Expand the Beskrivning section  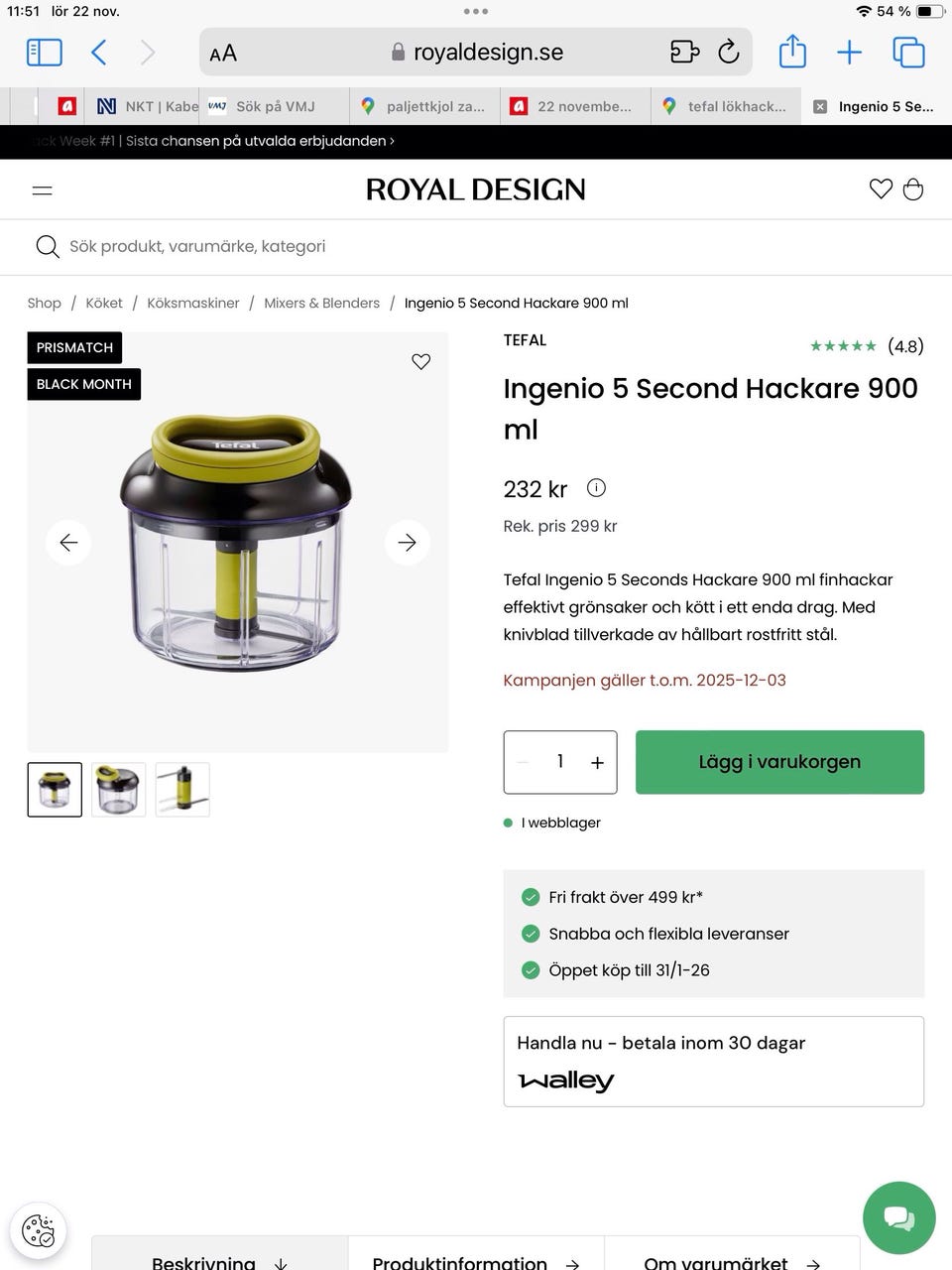click(220, 1258)
